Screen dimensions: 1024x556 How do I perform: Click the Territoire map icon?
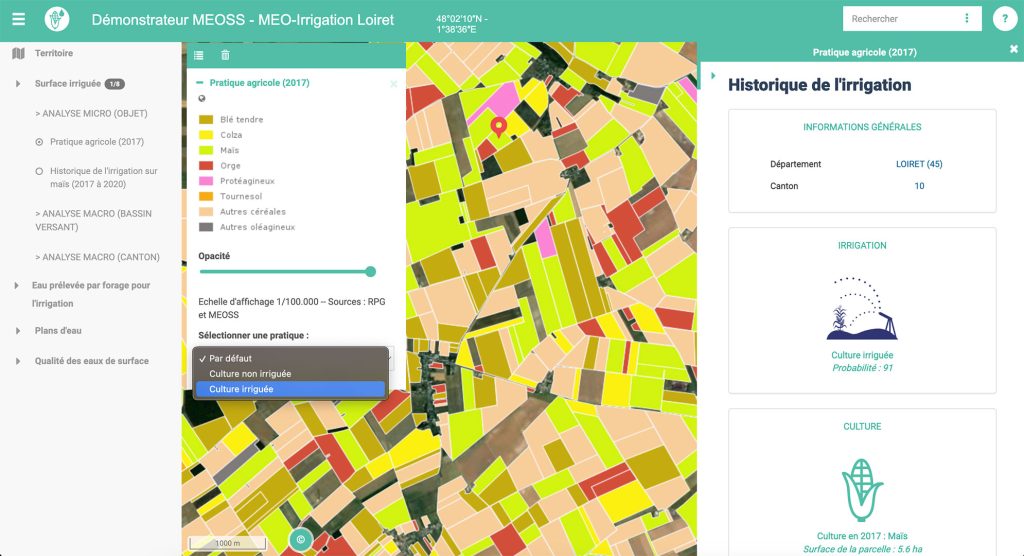pyautogui.click(x=18, y=54)
